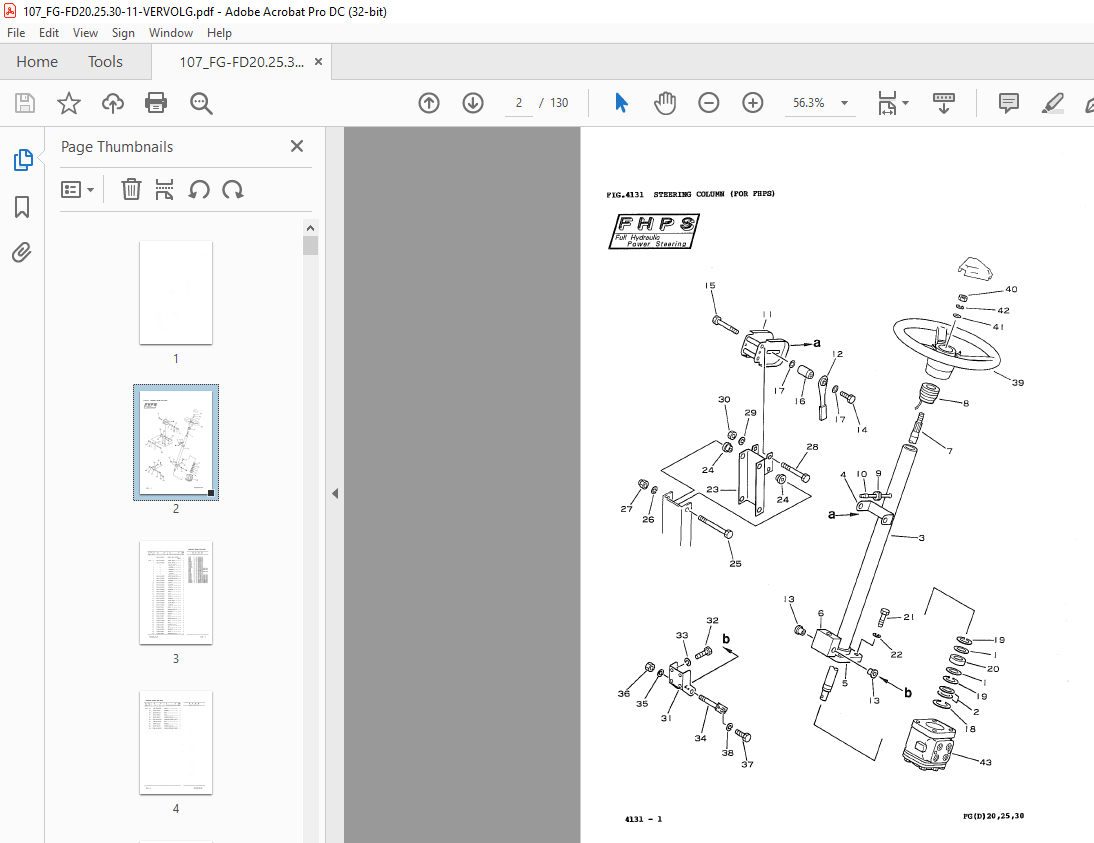Screen dimensions: 1094x843
Task: Go to next page arrow
Action: [x=473, y=103]
